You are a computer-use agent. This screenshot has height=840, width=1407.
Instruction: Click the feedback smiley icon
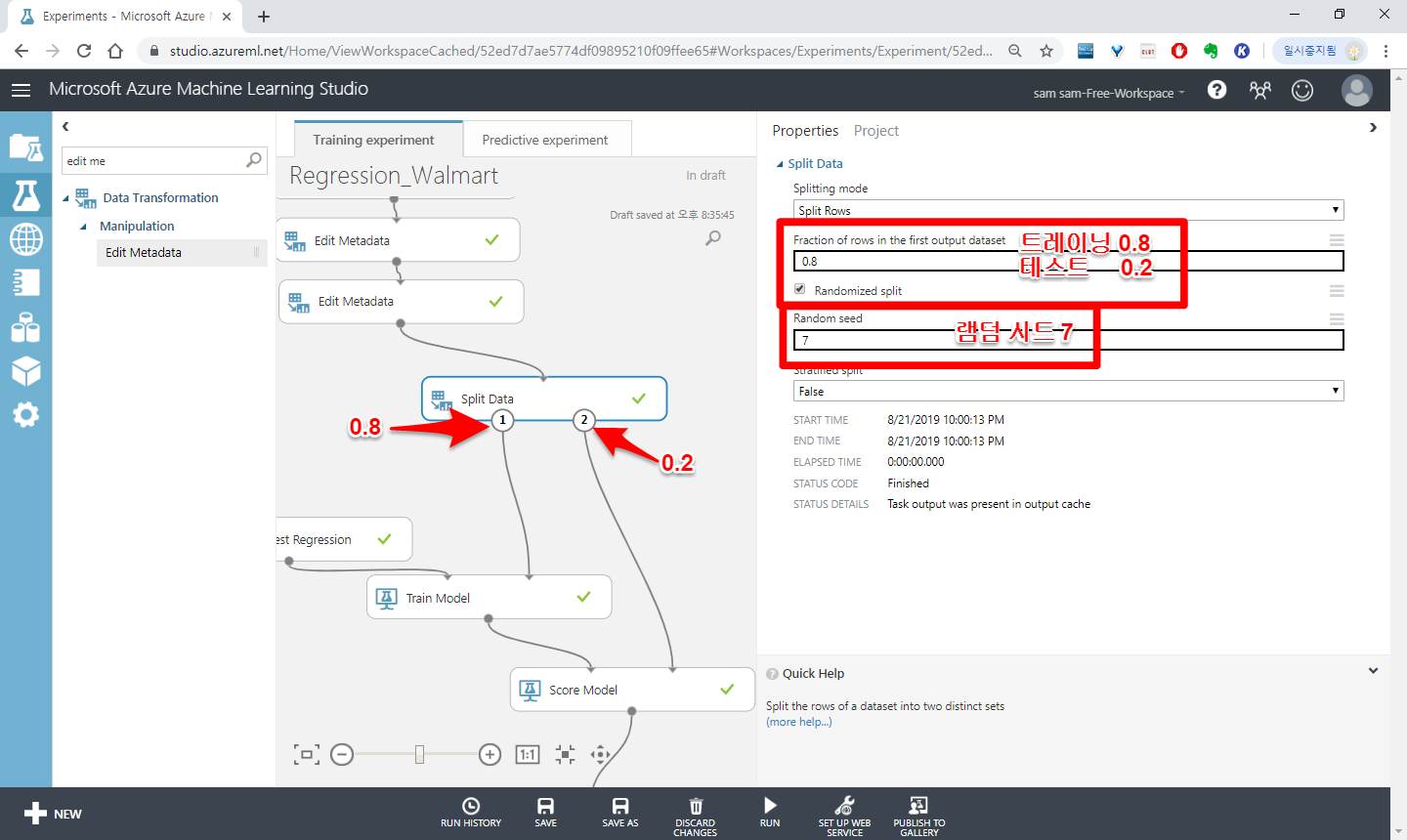tap(1302, 90)
